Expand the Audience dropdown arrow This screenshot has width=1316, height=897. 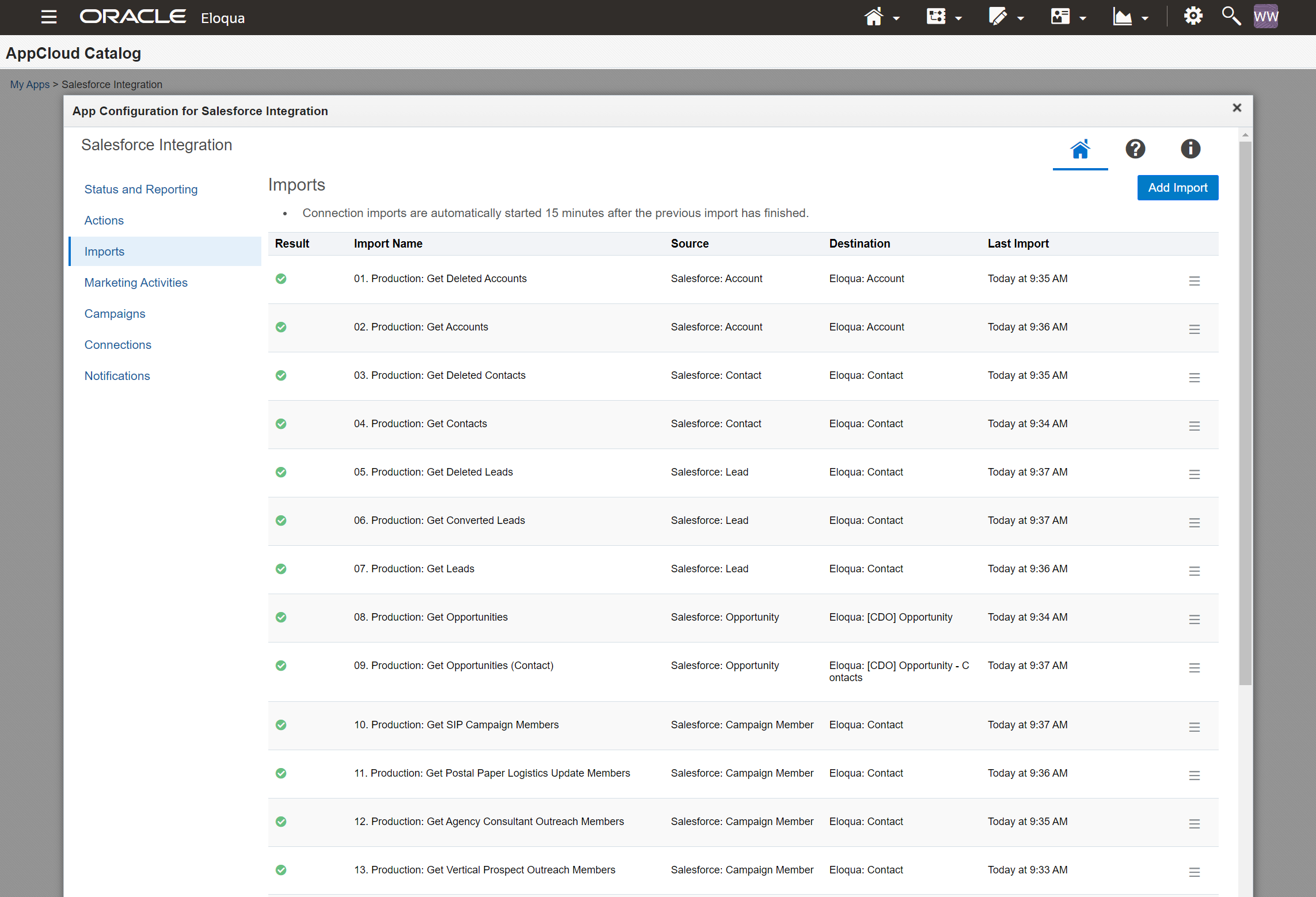pos(1083,18)
